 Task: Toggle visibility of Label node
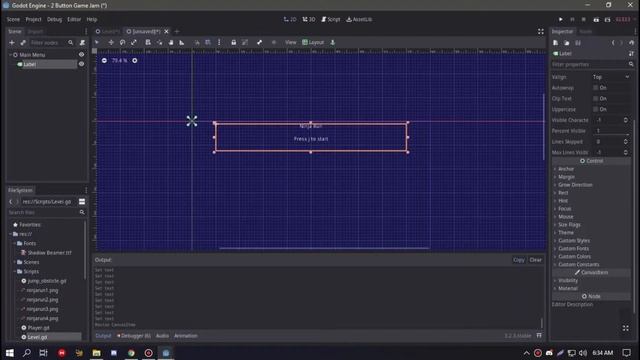[x=81, y=64]
